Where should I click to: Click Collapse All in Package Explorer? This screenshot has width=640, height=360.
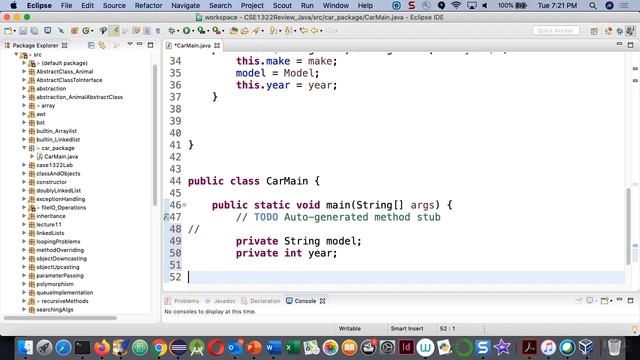tap(91, 45)
